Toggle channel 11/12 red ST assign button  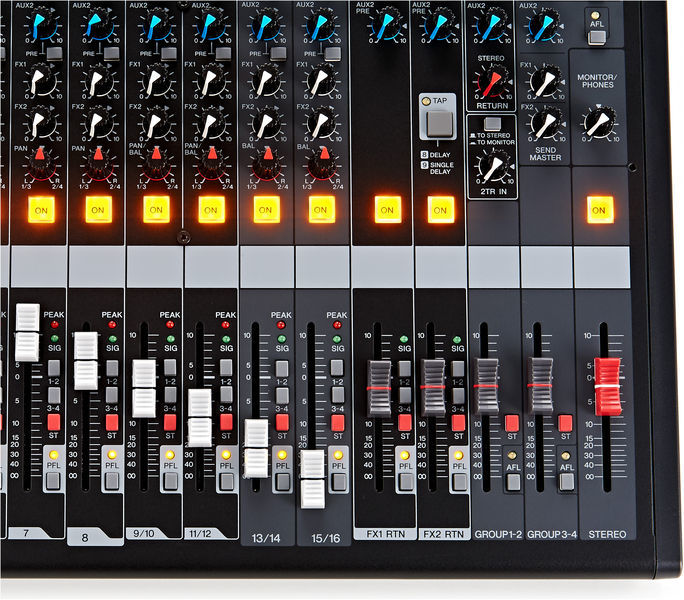(226, 422)
